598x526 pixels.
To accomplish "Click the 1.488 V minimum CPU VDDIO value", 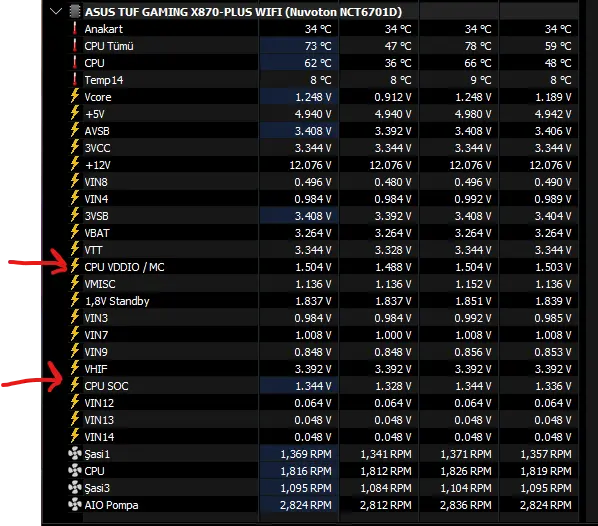I will click(x=393, y=267).
